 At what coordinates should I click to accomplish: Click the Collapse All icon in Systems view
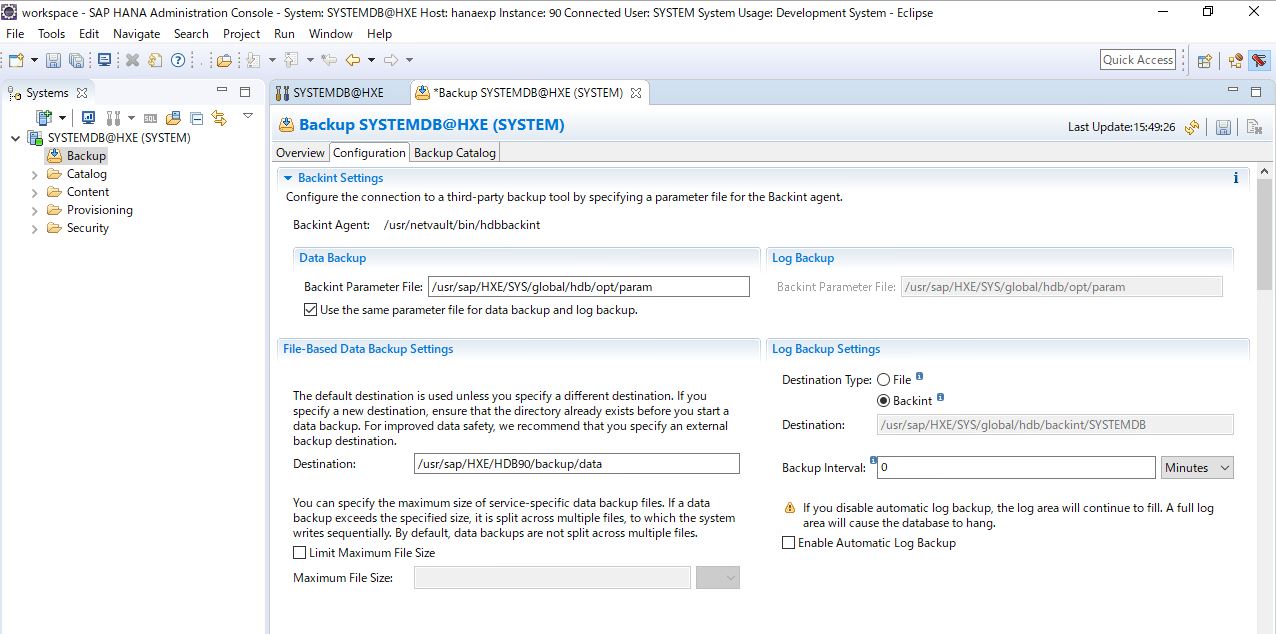(196, 117)
